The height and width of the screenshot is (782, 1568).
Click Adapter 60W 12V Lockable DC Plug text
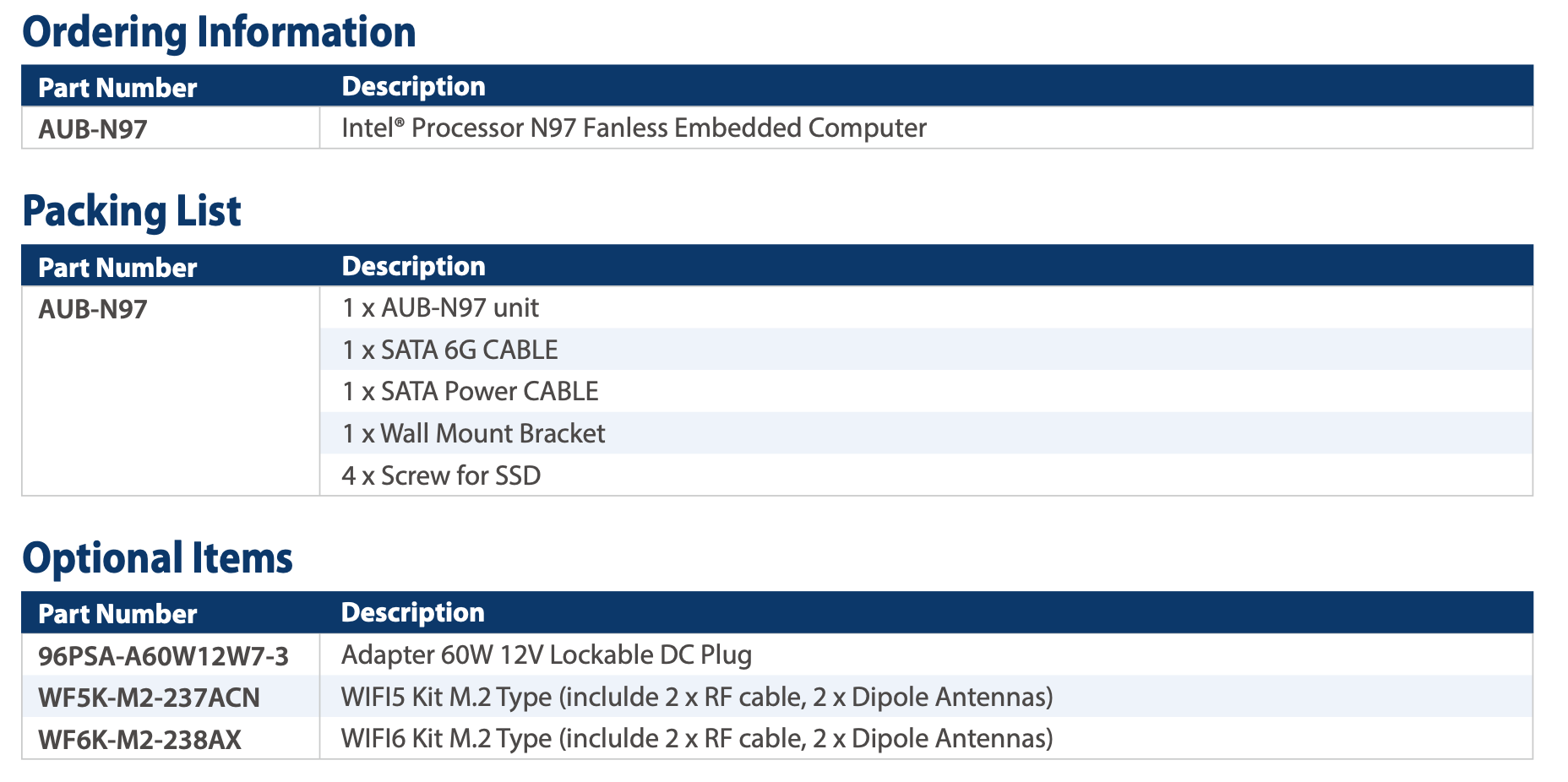[546, 655]
